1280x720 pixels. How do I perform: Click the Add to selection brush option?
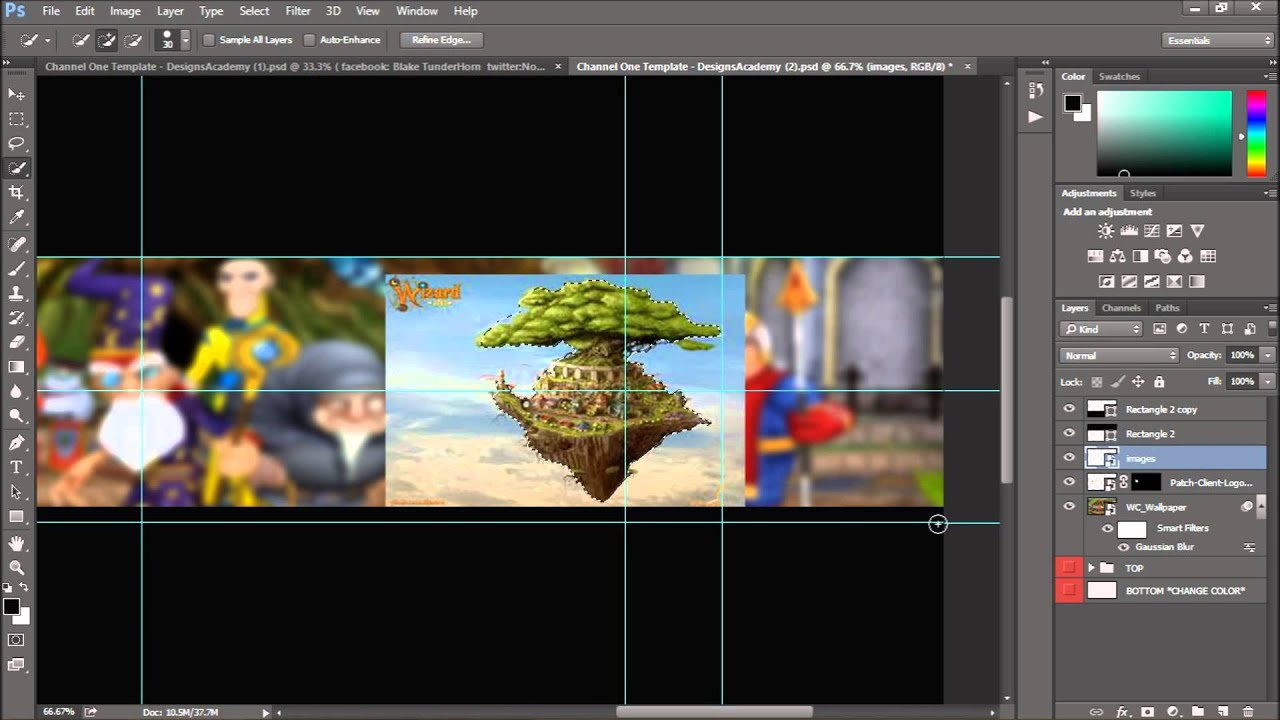(x=106, y=40)
